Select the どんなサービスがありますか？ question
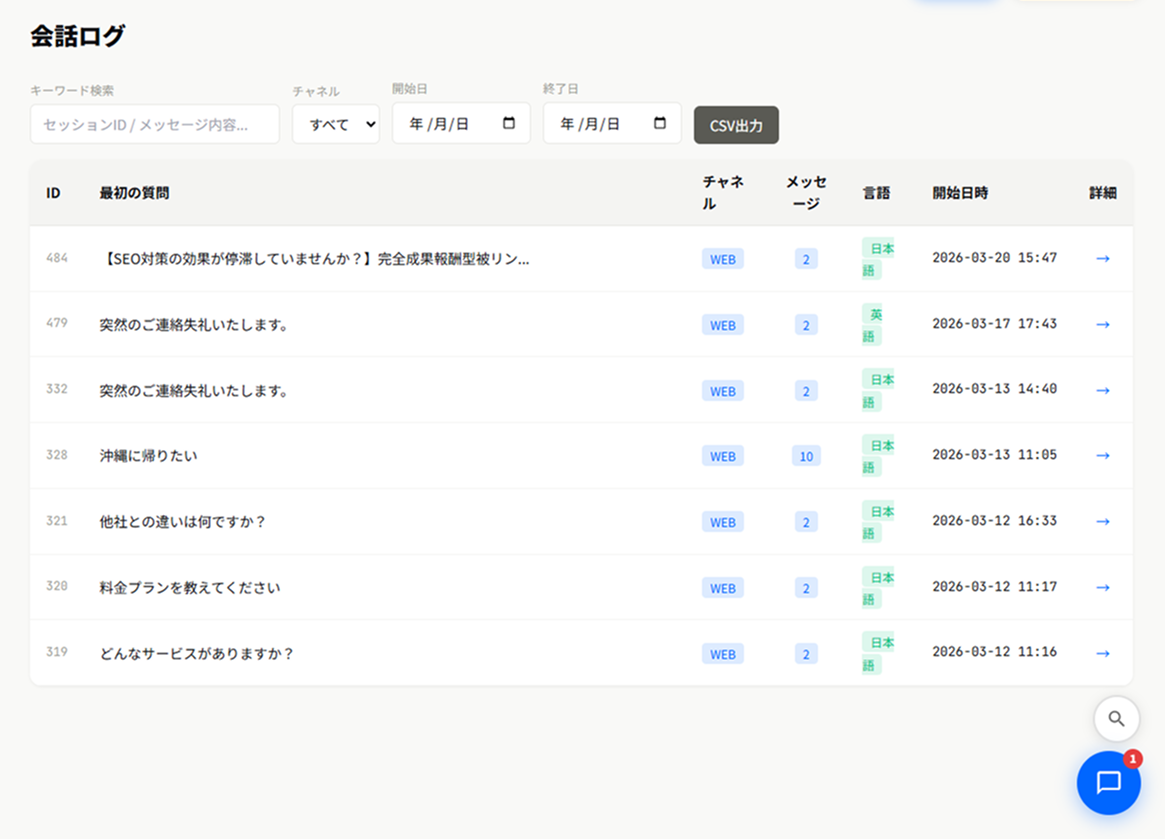 pyautogui.click(x=197, y=653)
